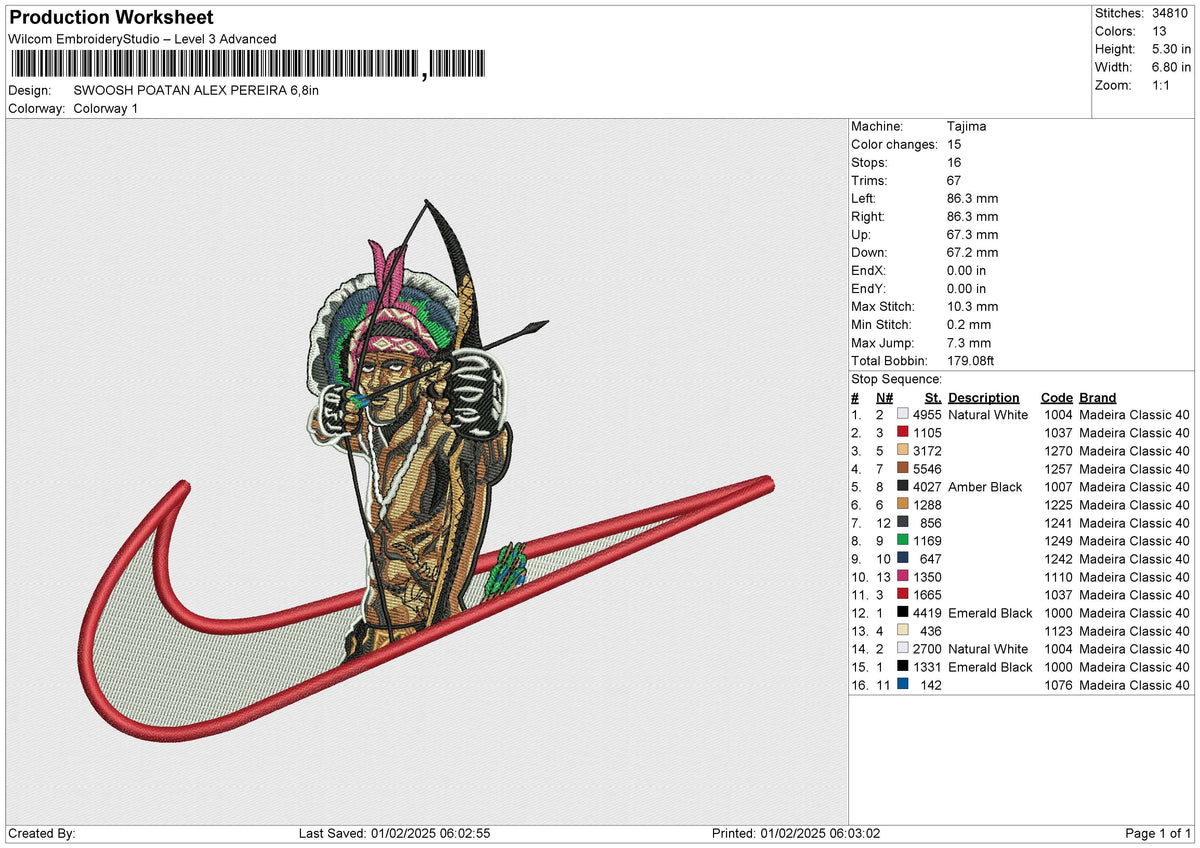Screen dimensions: 1200x848
Task: Select the dark gray swatch beside 856
Action: click(x=903, y=522)
